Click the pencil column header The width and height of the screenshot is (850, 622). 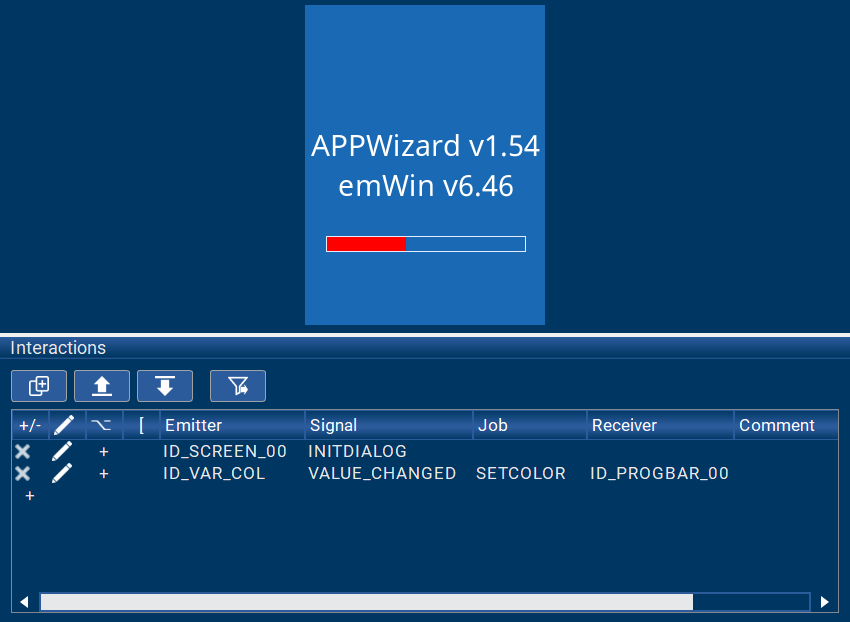(67, 425)
